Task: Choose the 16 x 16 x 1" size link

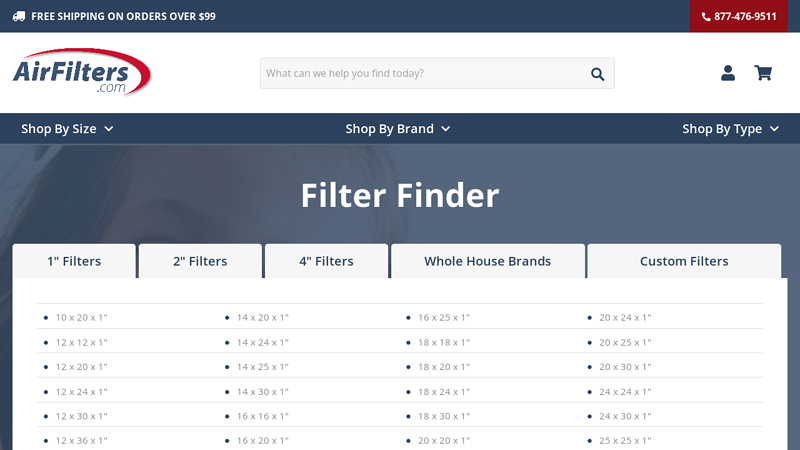Action: point(263,416)
